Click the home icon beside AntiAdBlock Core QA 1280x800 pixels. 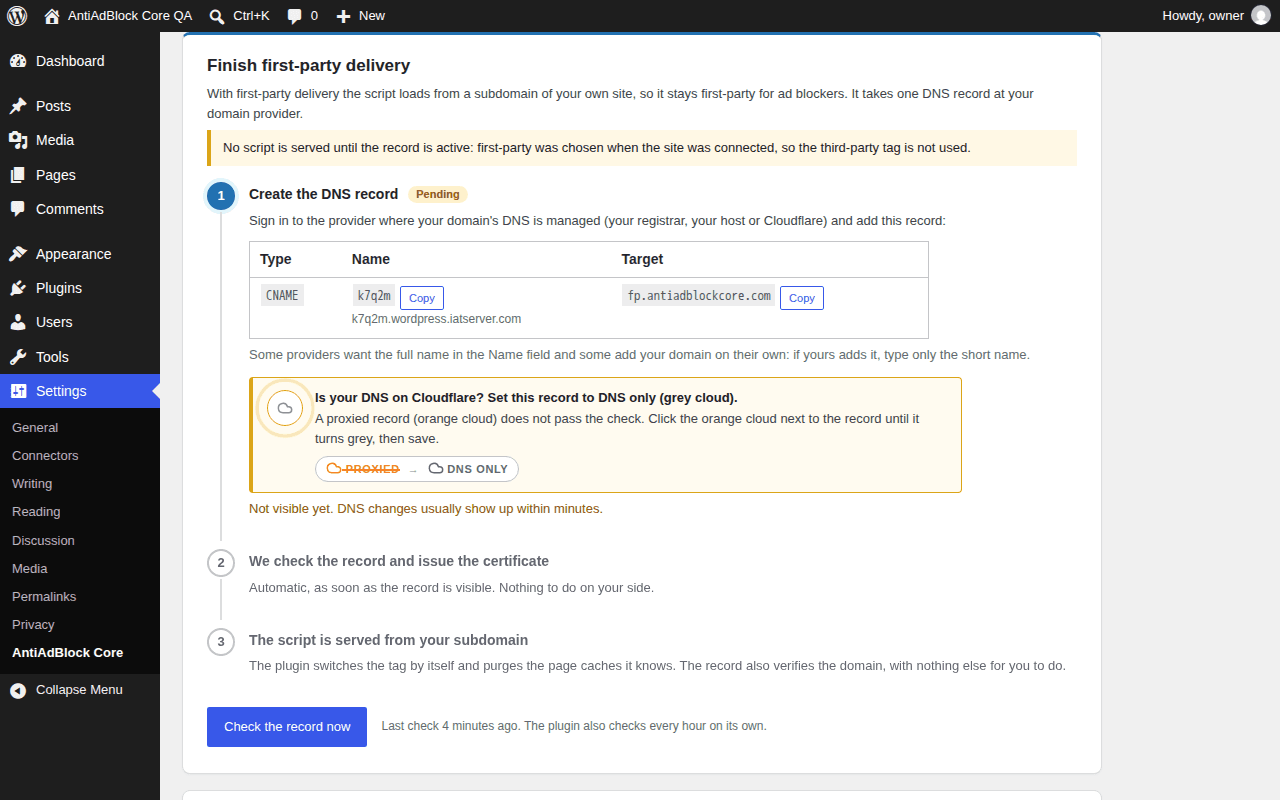pos(52,16)
